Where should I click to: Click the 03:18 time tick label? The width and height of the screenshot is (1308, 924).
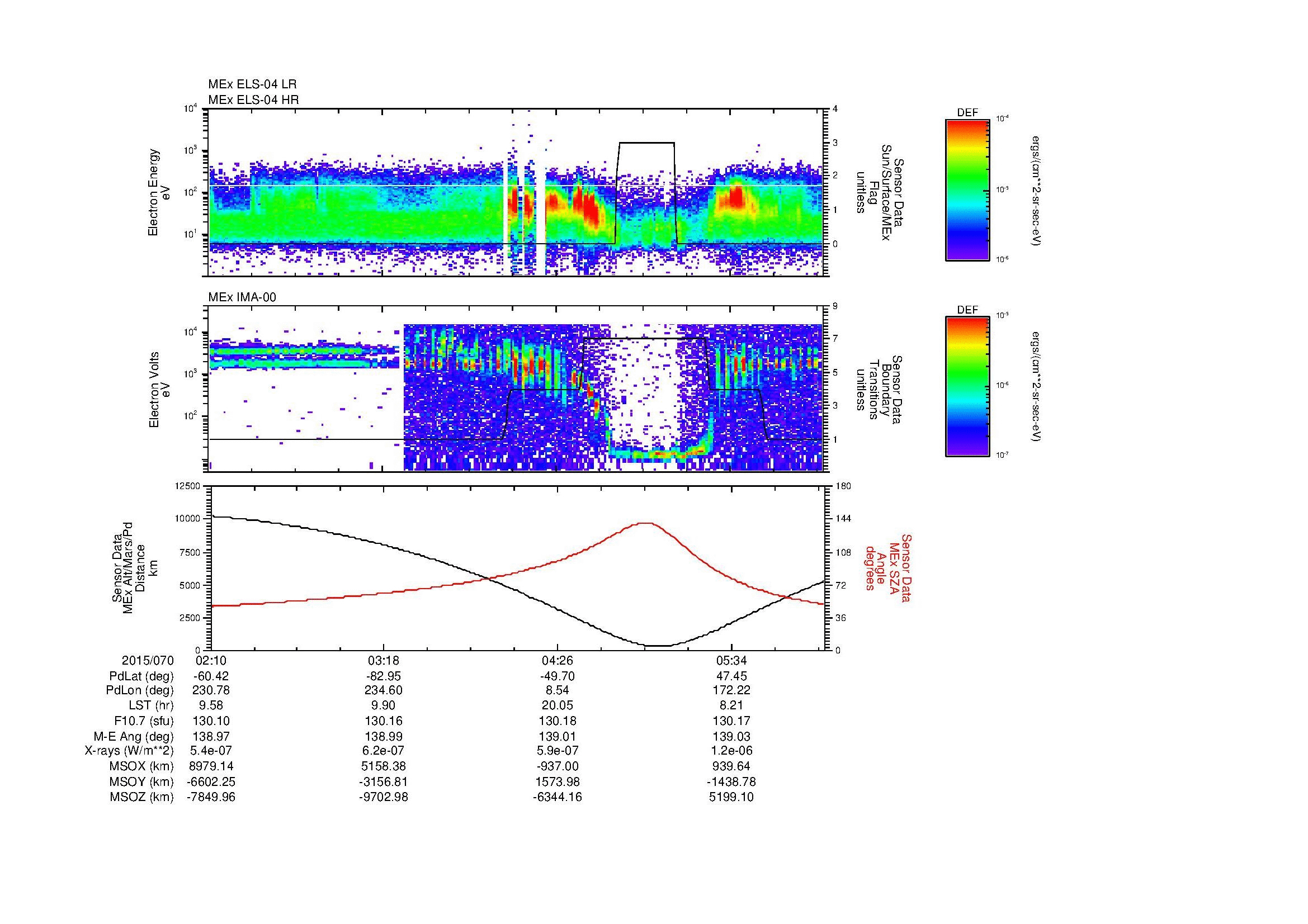[x=384, y=661]
